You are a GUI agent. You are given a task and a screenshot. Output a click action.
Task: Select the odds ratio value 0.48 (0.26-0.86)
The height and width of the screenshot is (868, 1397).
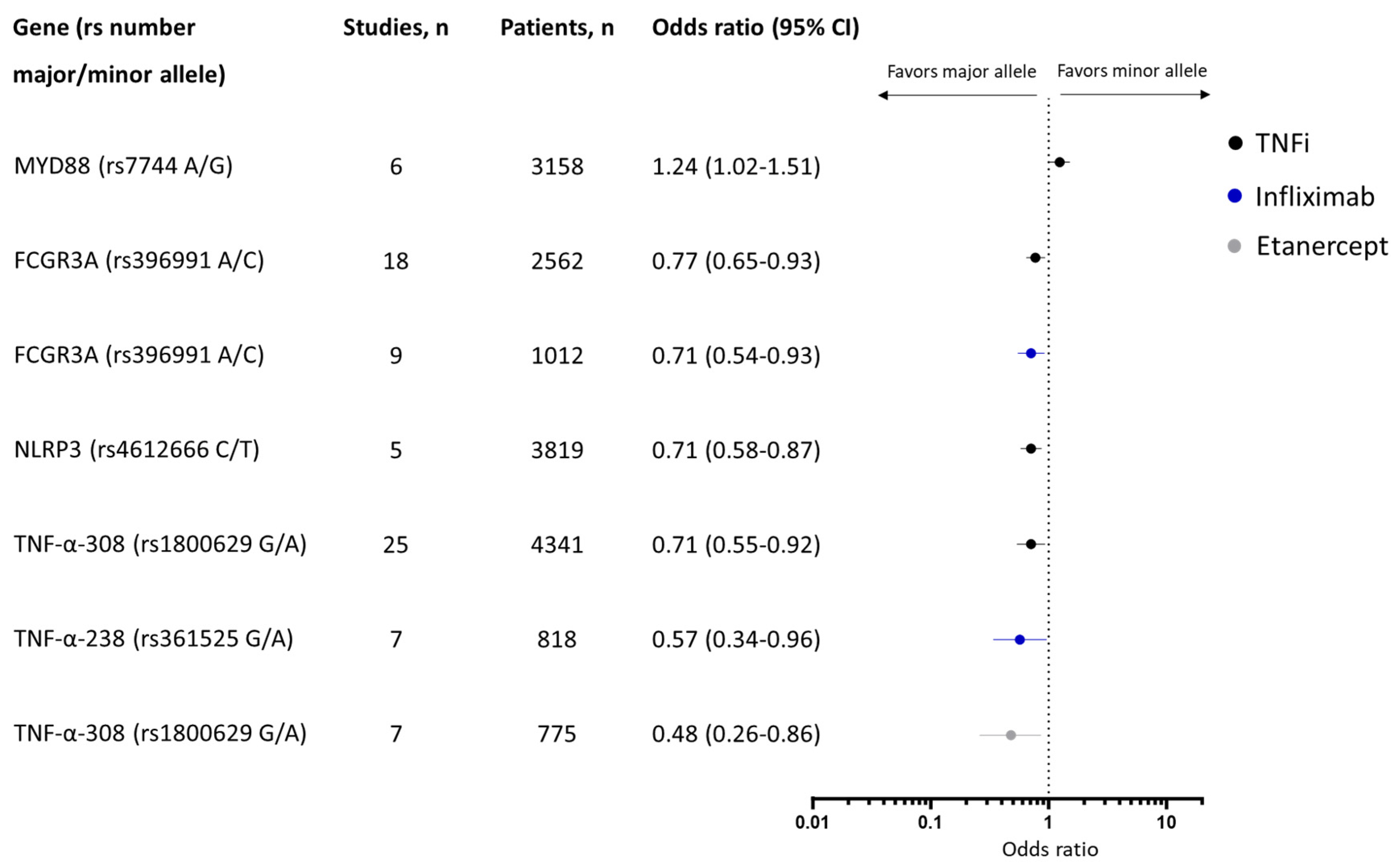tap(736, 734)
